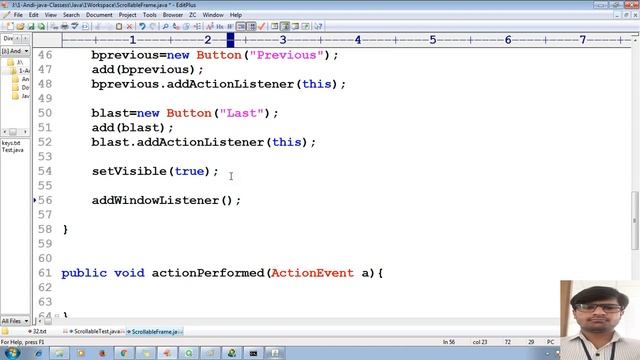Click the Redo toolbar icon
Image resolution: width=640 pixels, height=360 pixels.
(x=153, y=27)
